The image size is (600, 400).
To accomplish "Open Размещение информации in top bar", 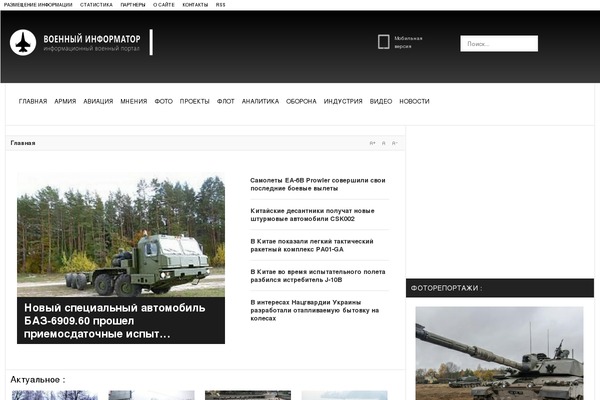I will (38, 5).
